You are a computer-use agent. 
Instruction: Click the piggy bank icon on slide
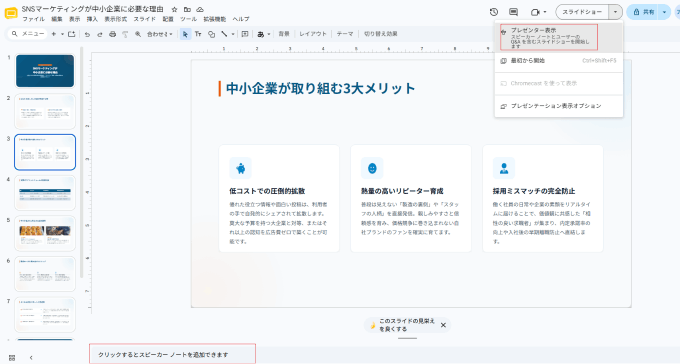point(241,168)
